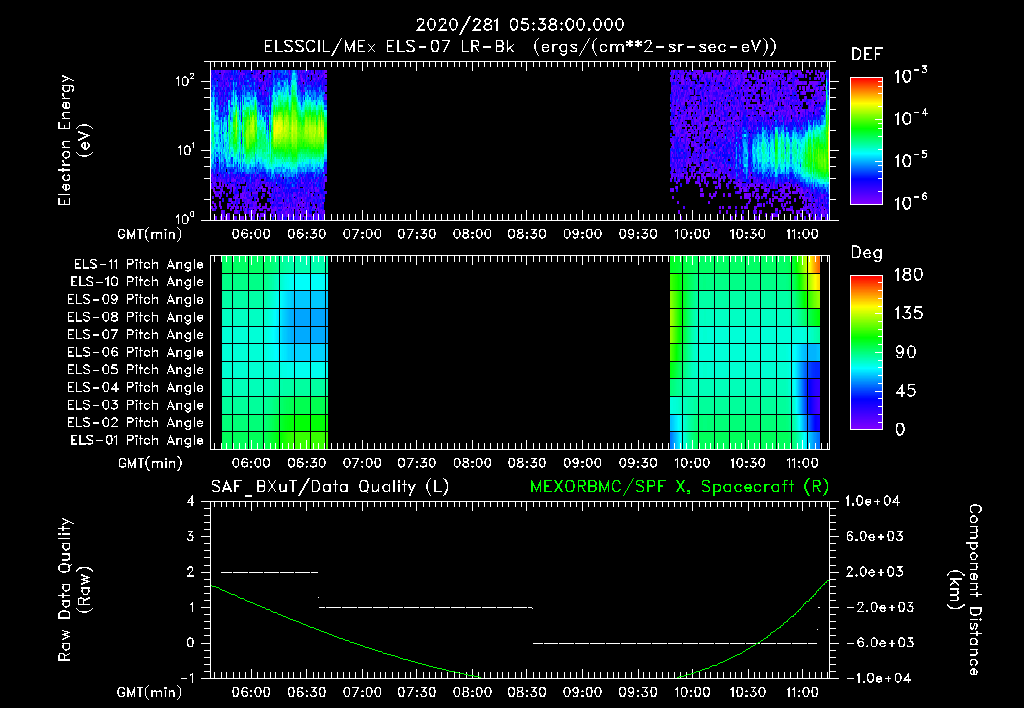The width and height of the screenshot is (1024, 708).
Task: Click the left spectrogram data block near 06:00
Action: (x=268, y=144)
